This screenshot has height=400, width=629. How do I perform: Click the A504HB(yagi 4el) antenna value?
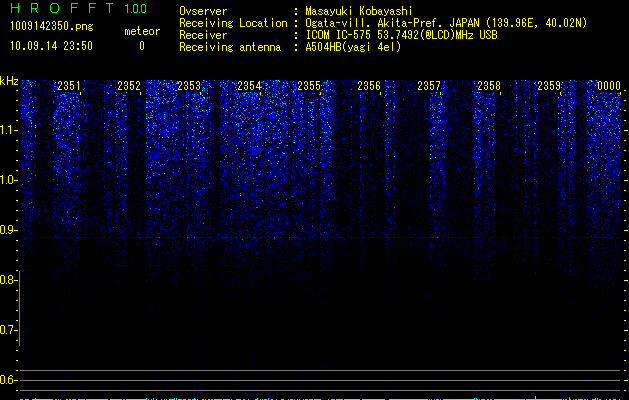(x=353, y=47)
